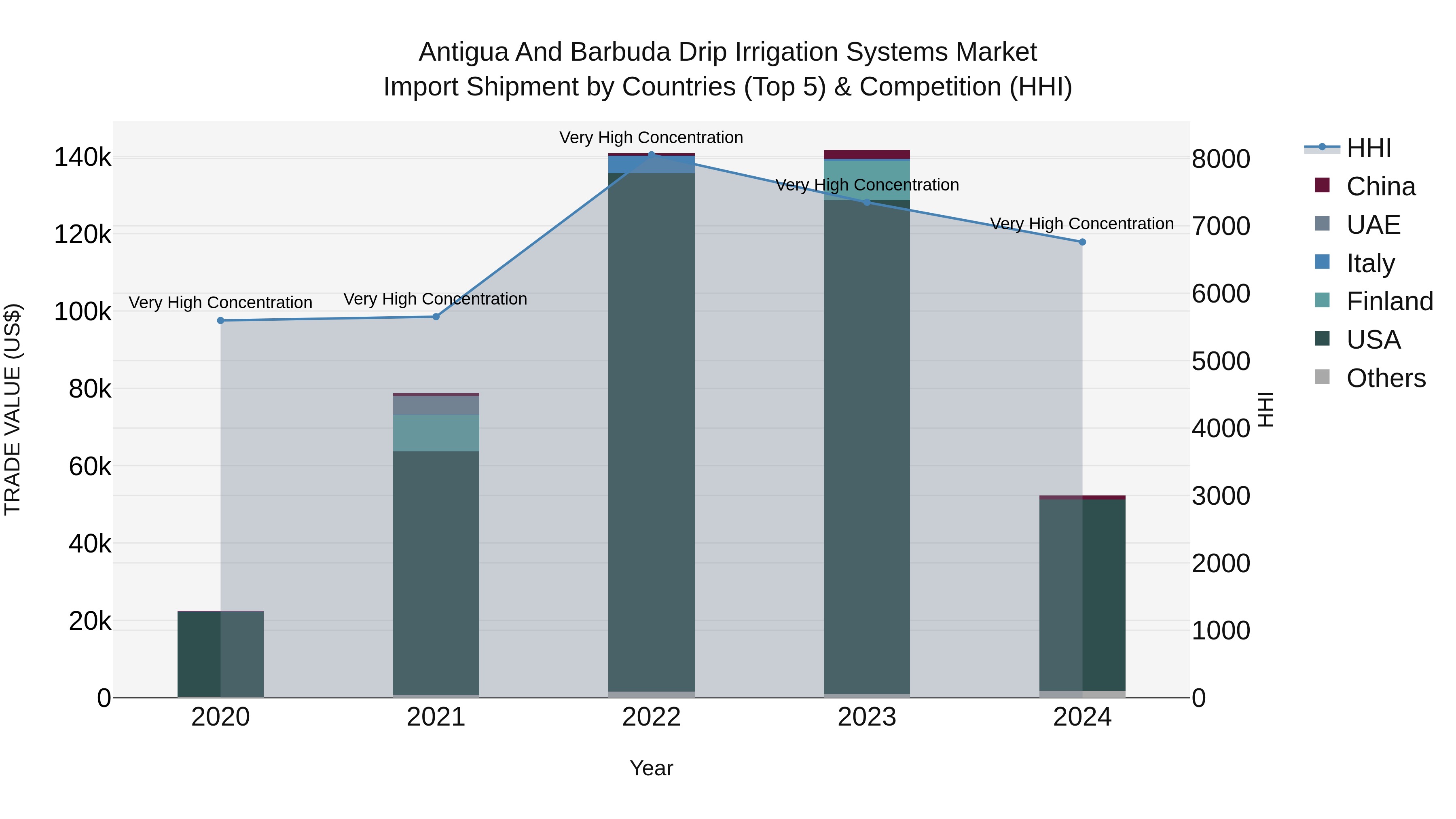This screenshot has height=819, width=1456.
Task: Click the 140k left axis tick label
Action: 83,157
